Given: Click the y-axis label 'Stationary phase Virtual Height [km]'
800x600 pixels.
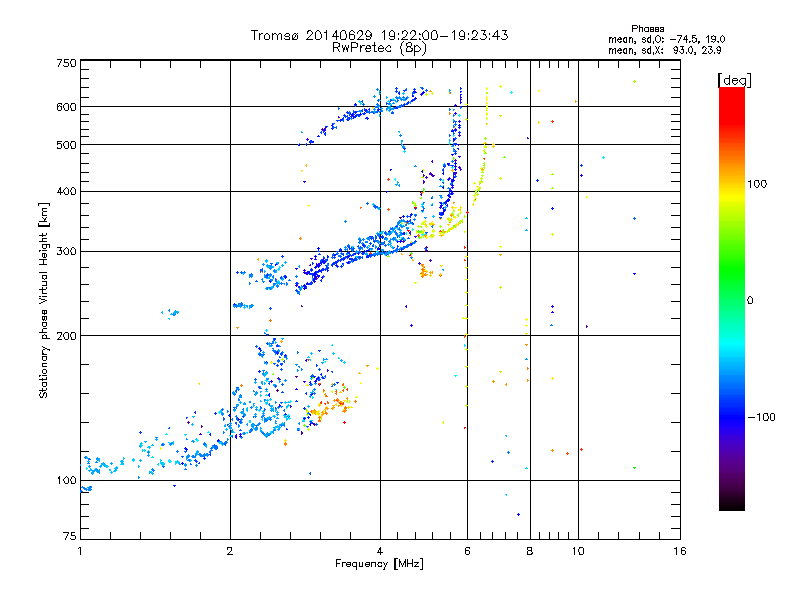Looking at the screenshot, I should click(x=44, y=300).
